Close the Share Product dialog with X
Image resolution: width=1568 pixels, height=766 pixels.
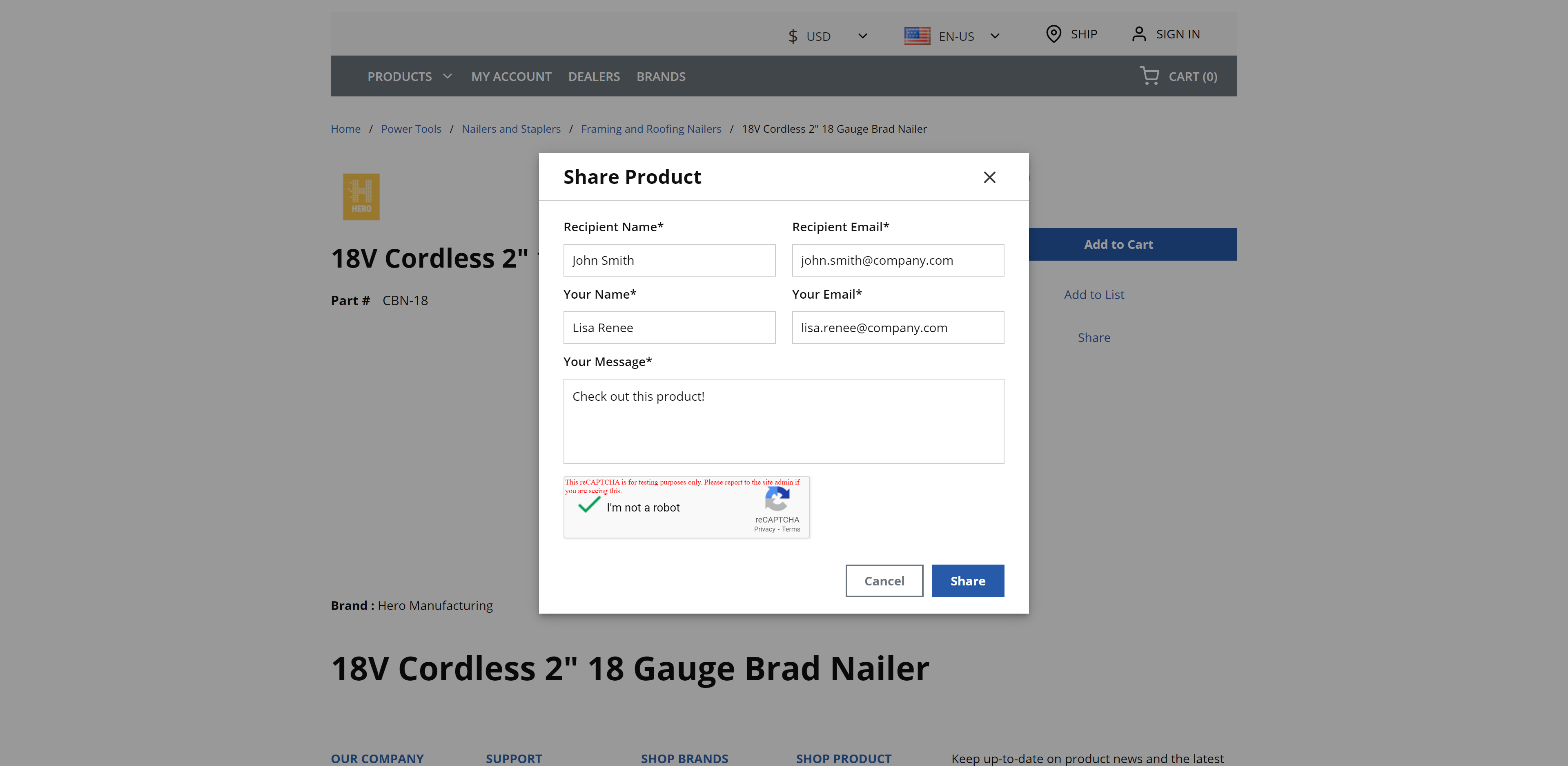pos(990,177)
